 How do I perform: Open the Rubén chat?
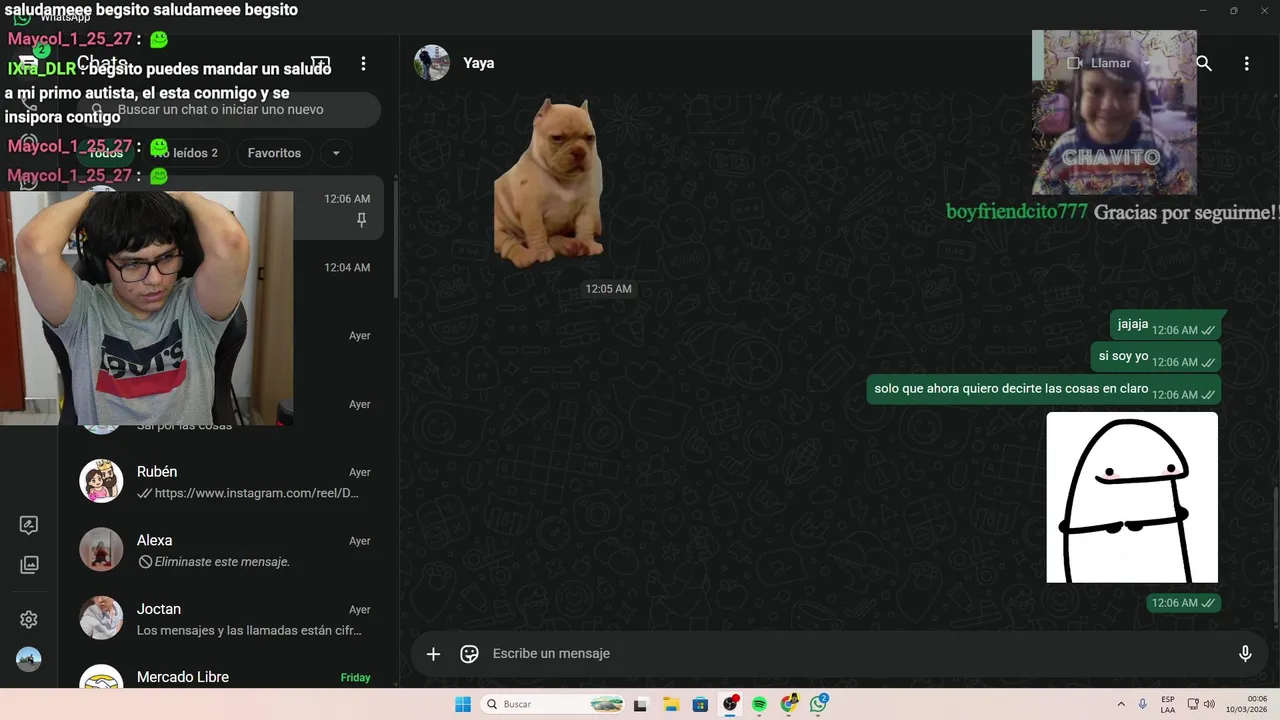[x=226, y=482]
